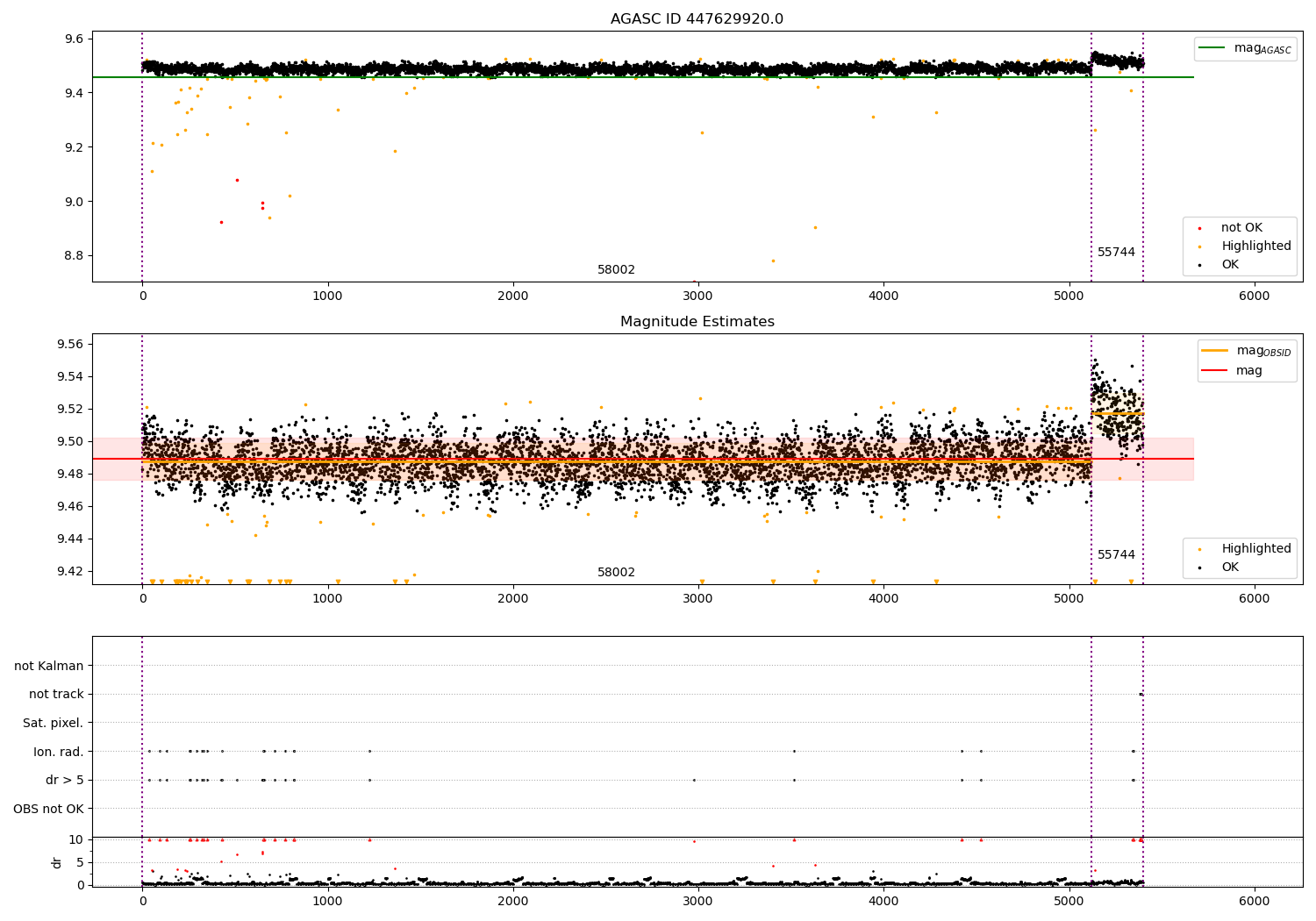Click the 9.42 tick label on middle plot
Viewport: 1316px width, 921px height.
click(70, 571)
